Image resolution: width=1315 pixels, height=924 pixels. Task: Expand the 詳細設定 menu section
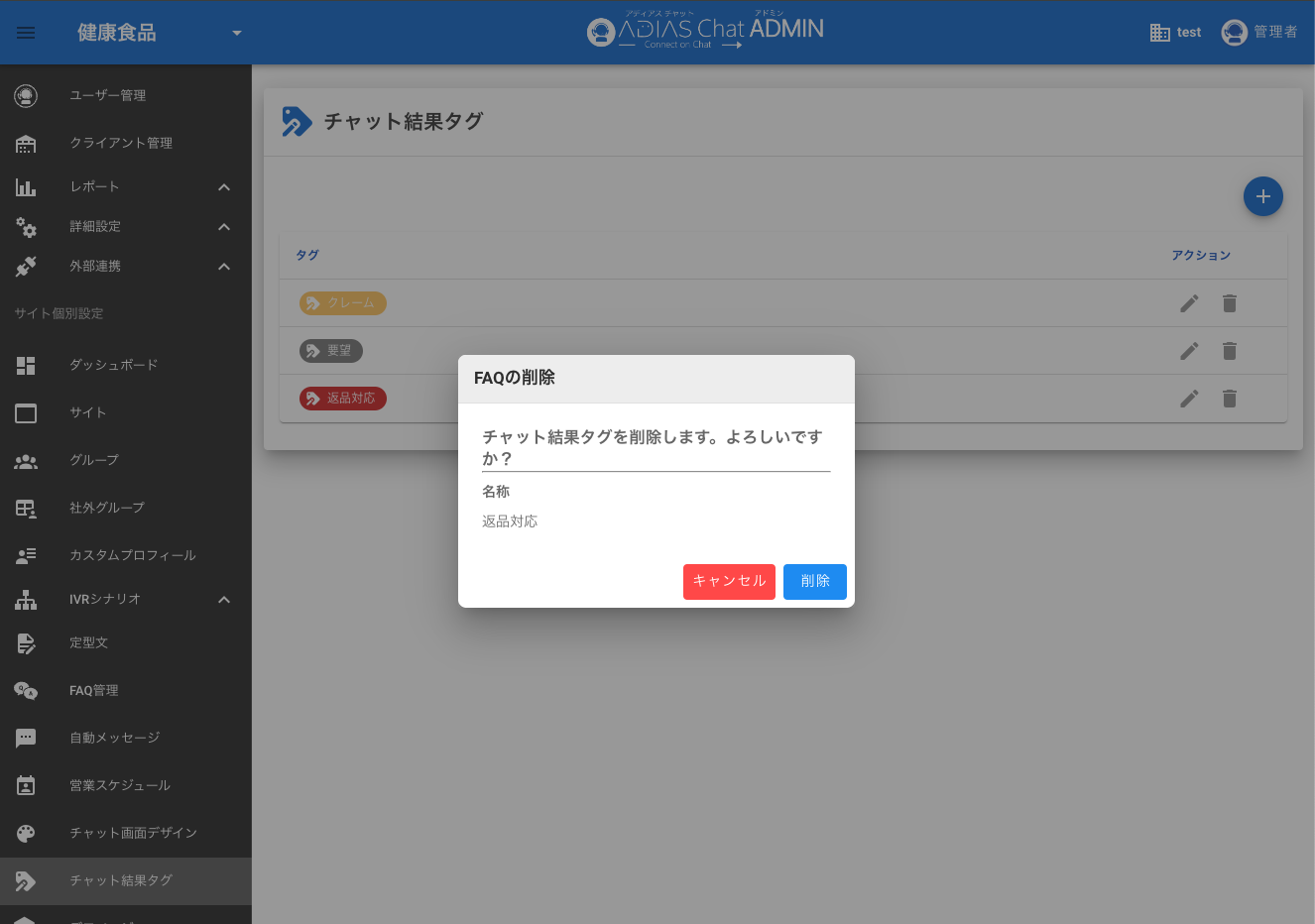224,227
